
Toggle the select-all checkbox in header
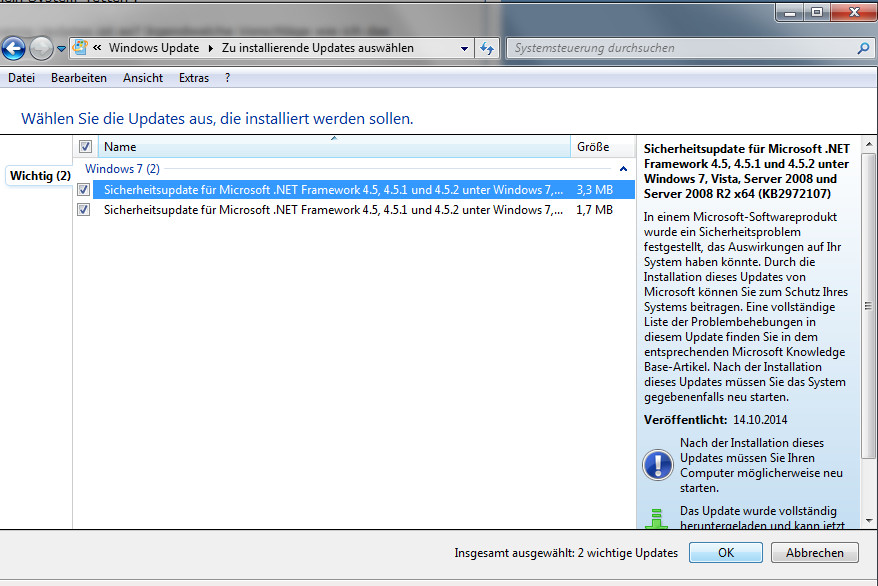(x=85, y=147)
